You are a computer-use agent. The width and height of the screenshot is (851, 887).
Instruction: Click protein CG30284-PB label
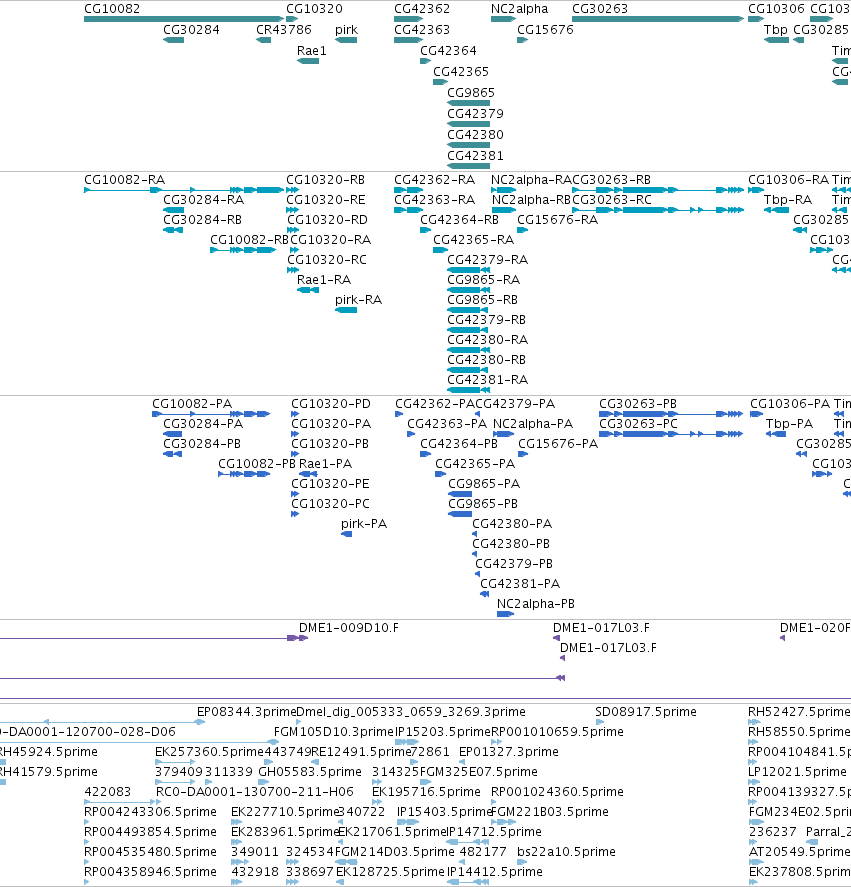click(202, 444)
